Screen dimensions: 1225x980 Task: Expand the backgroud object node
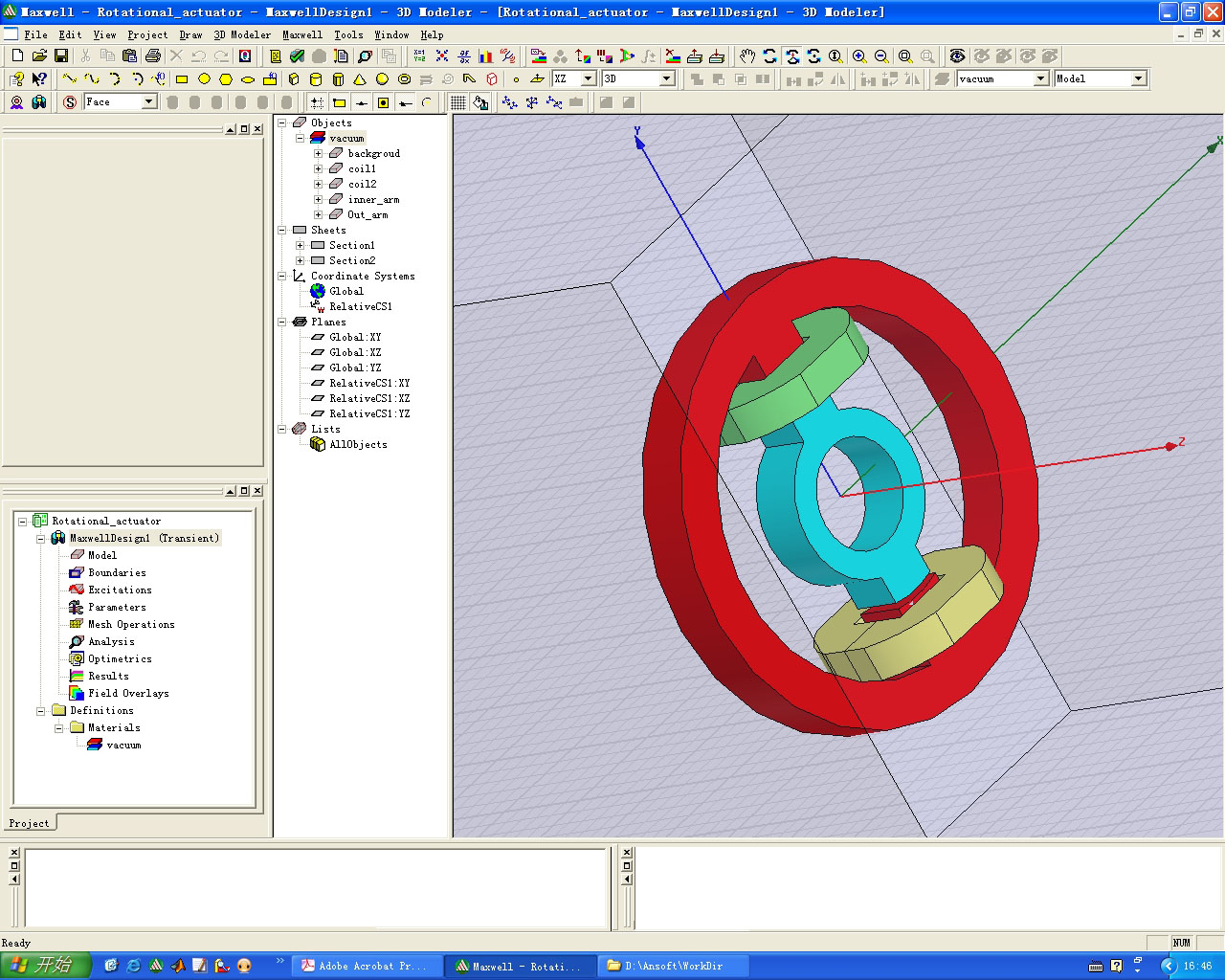click(x=319, y=153)
